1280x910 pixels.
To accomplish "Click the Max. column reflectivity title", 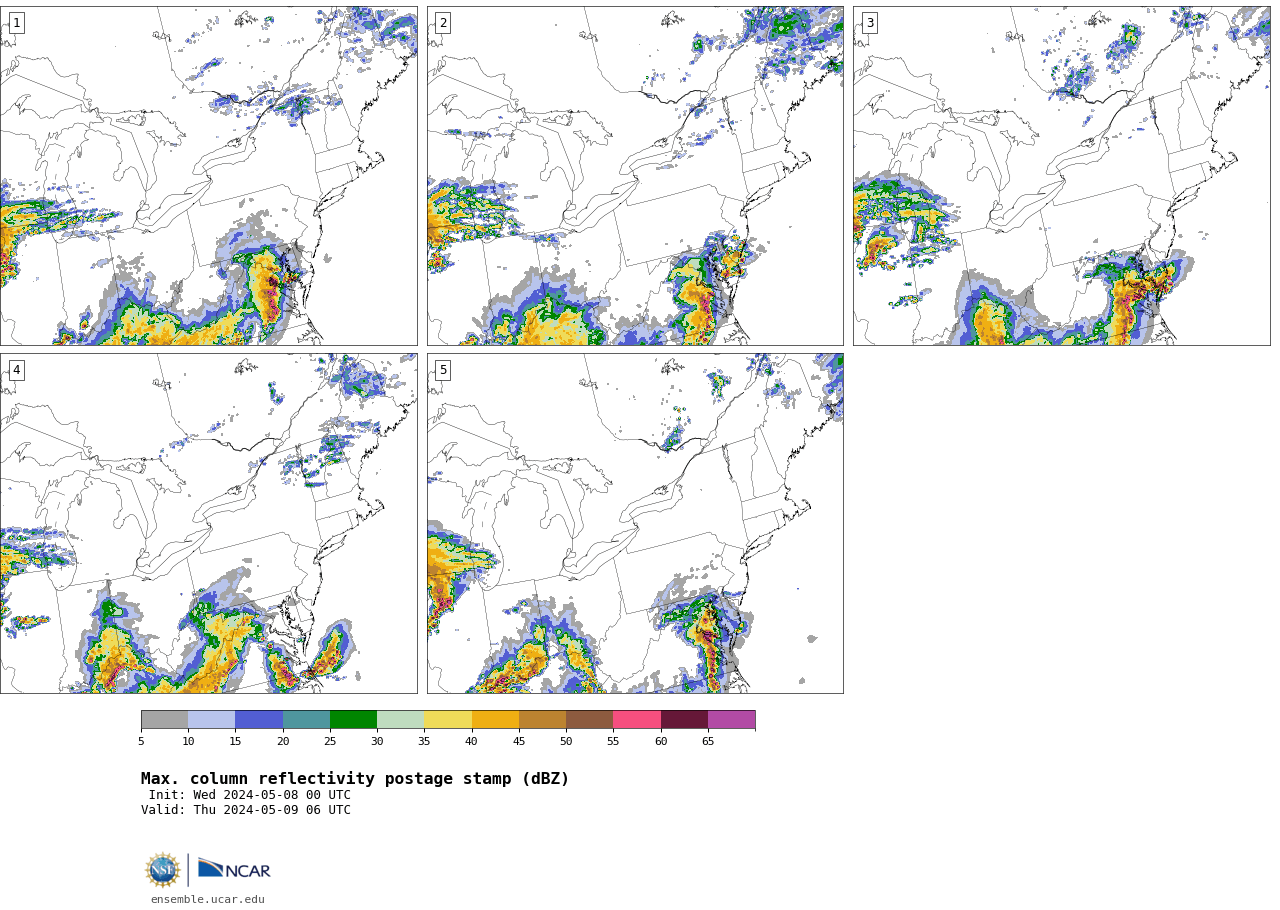I will (x=355, y=779).
